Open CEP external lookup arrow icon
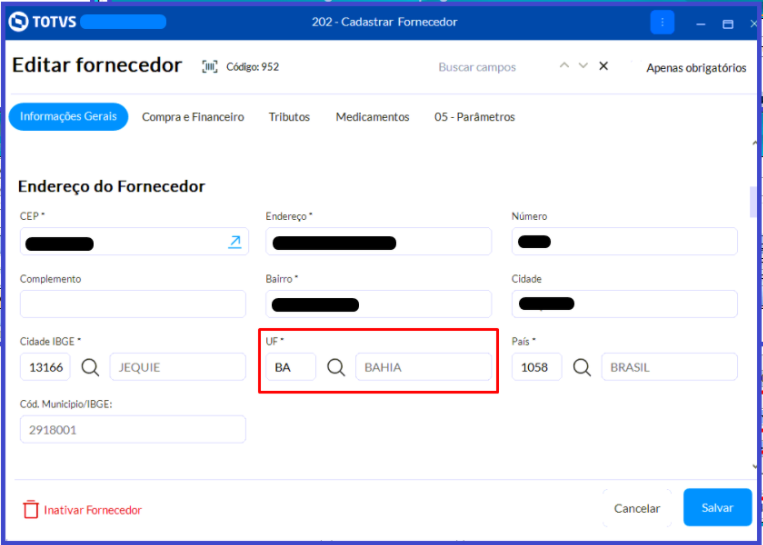The image size is (763, 545). pyautogui.click(x=235, y=241)
